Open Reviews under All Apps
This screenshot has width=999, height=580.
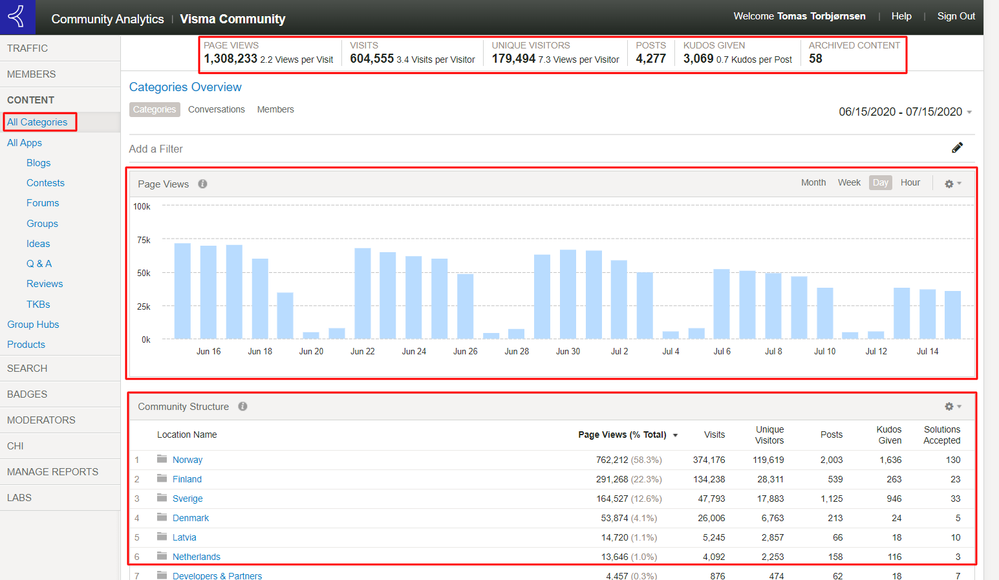tap(45, 284)
